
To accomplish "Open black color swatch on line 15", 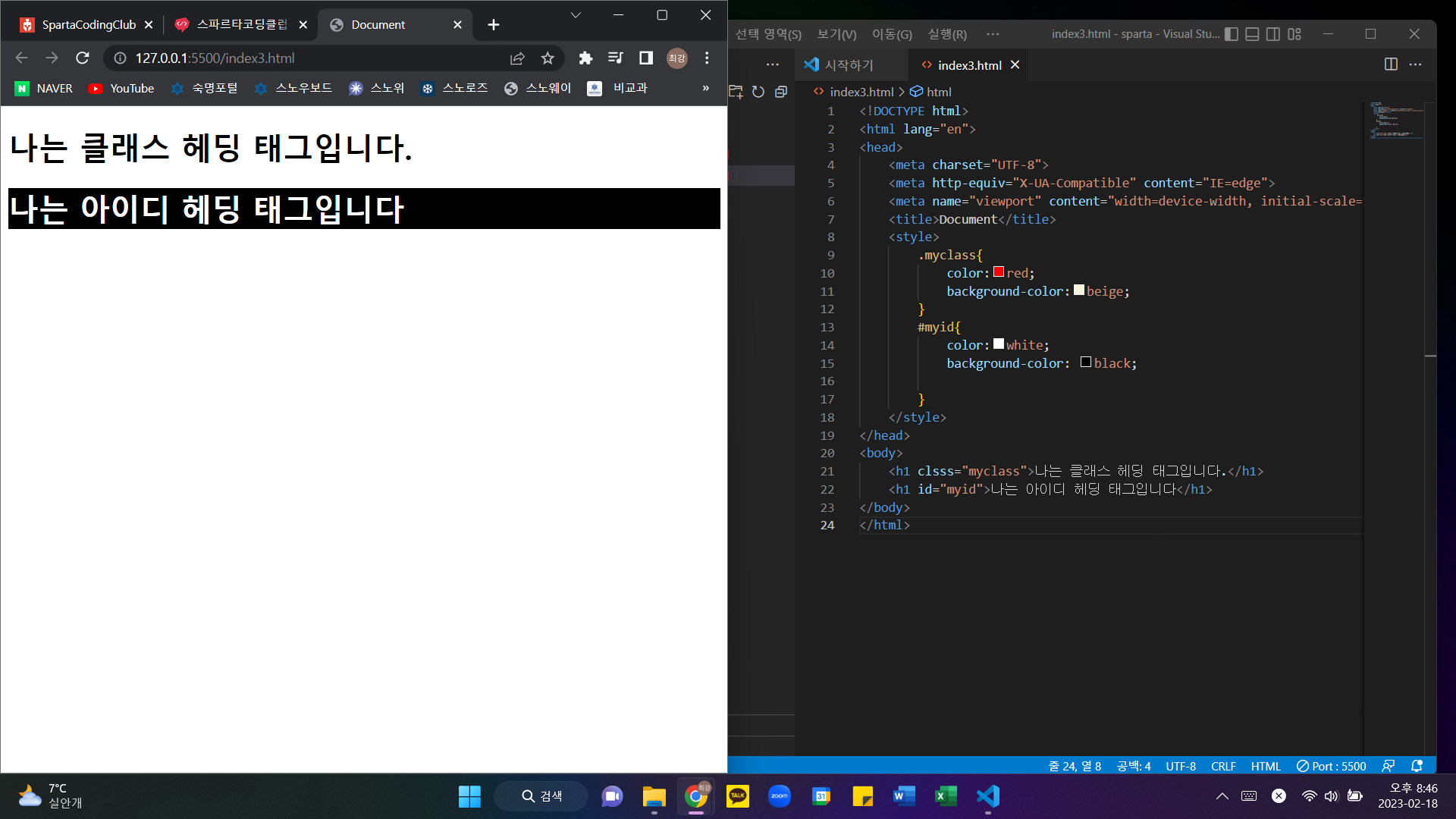I will (1086, 362).
